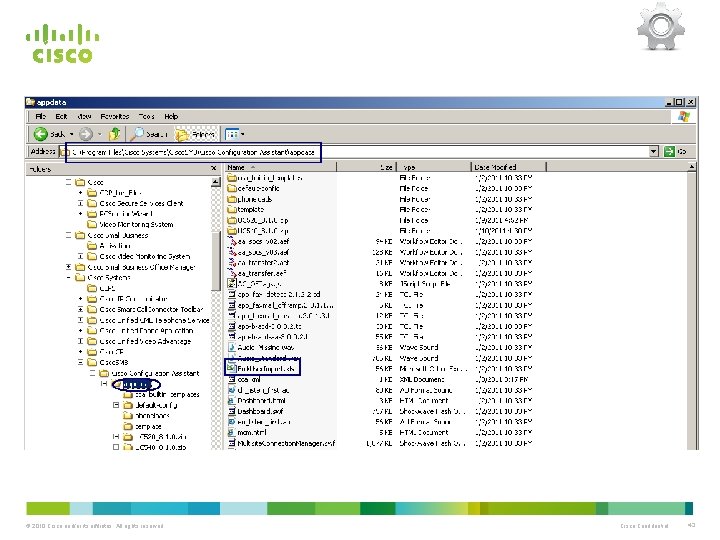This screenshot has width=720, height=540.
Task: Click the Views toolbar icon
Action: 232,134
